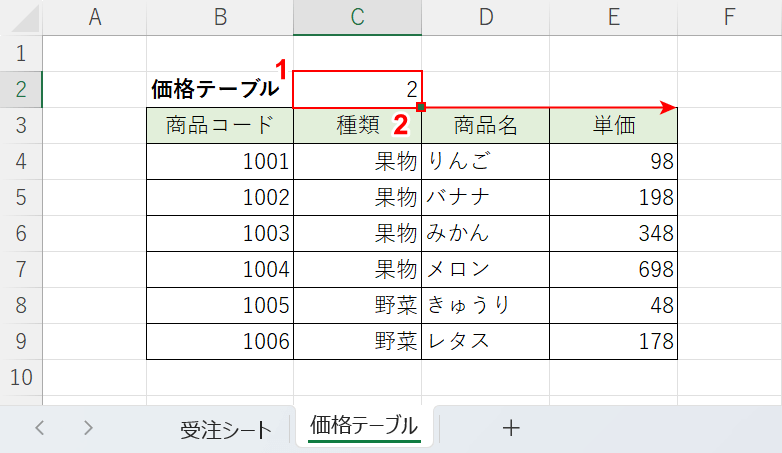Click the select-all corner triangle

pyautogui.click(x=22, y=17)
